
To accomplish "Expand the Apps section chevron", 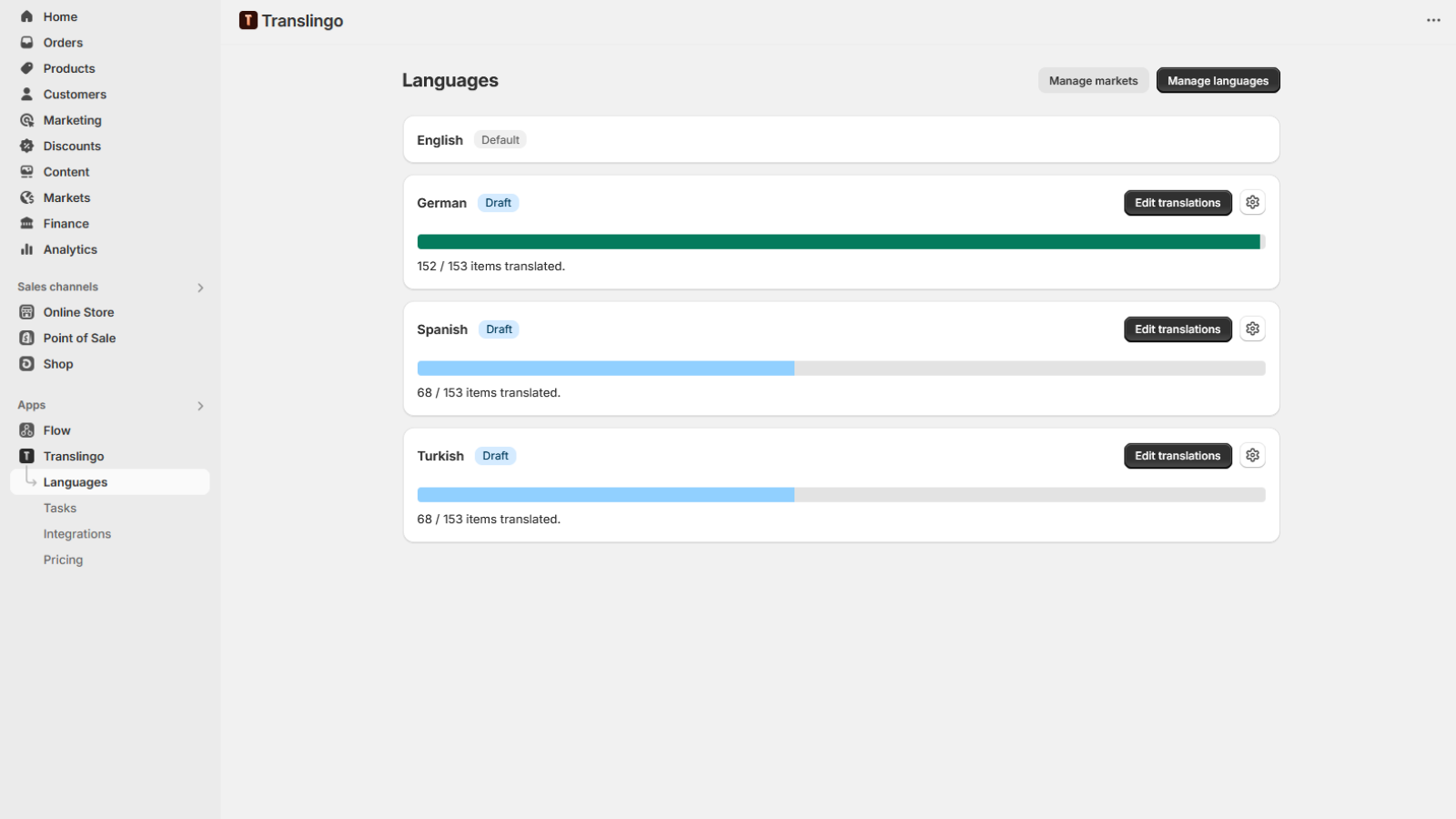I will coord(200,406).
